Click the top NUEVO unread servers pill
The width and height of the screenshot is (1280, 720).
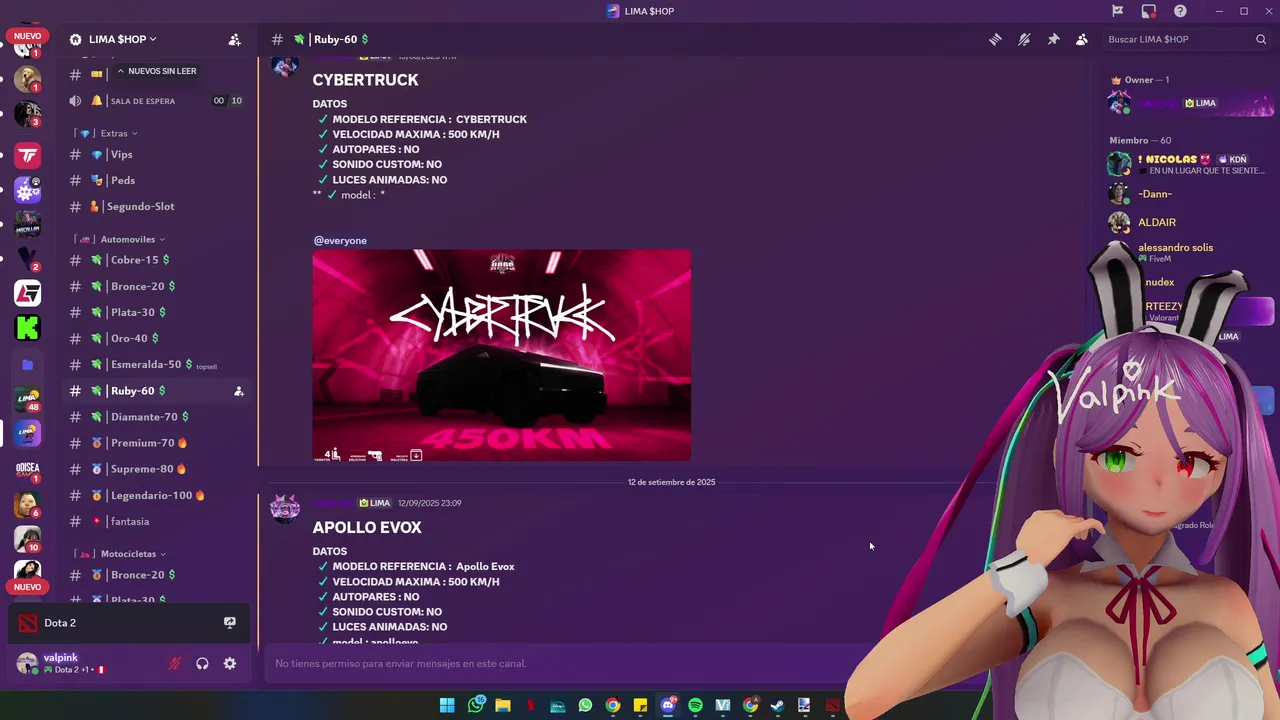(27, 36)
